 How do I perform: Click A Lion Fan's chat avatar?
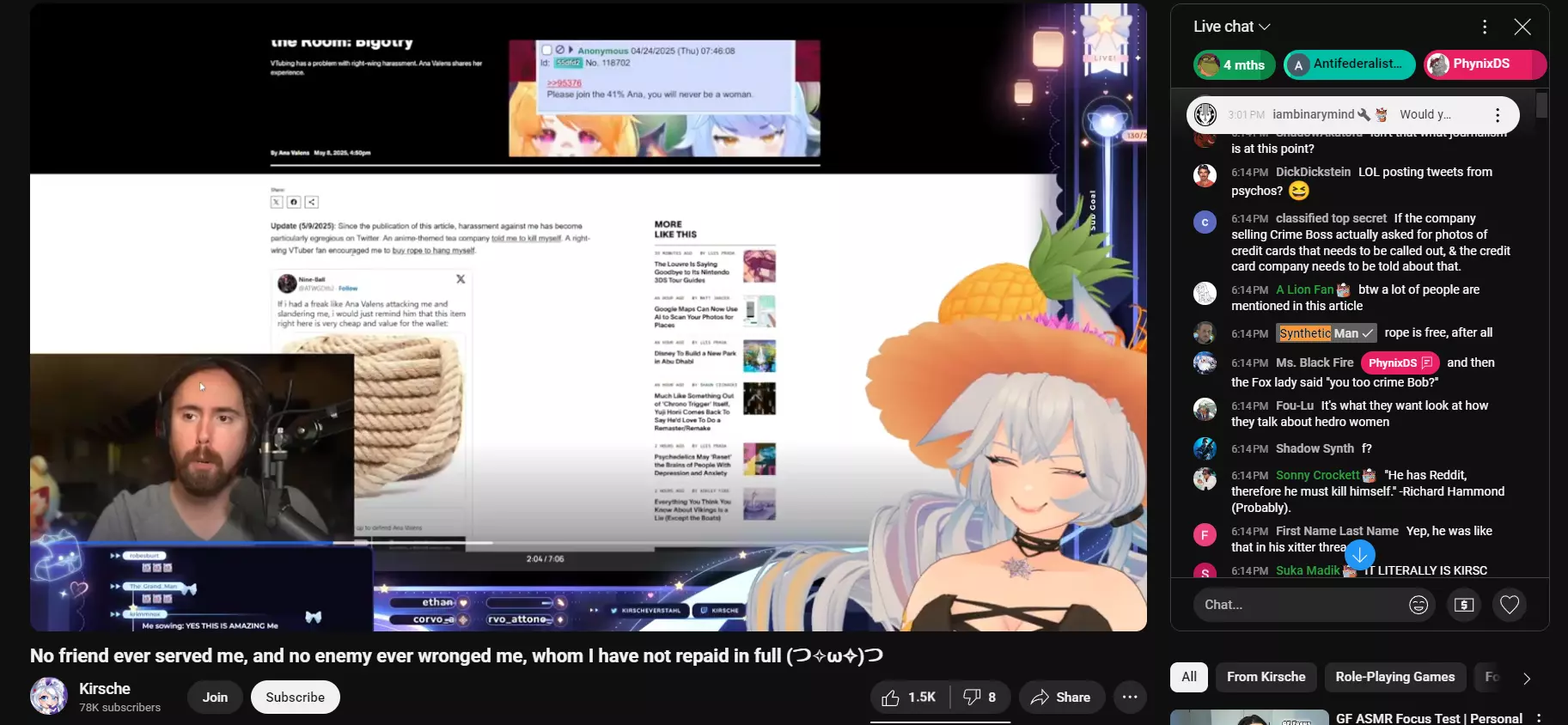point(1205,293)
